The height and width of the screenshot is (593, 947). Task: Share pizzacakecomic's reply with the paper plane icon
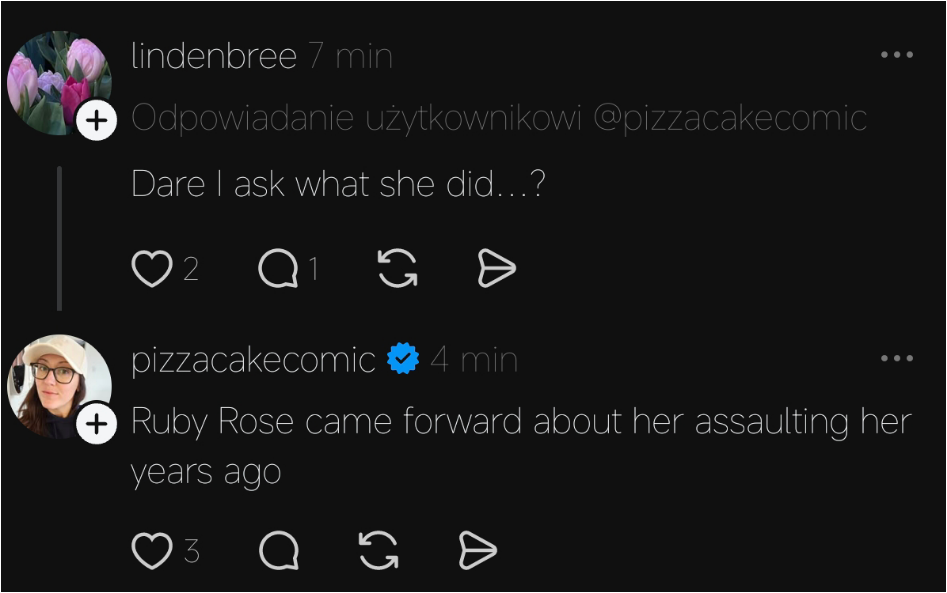click(x=478, y=551)
